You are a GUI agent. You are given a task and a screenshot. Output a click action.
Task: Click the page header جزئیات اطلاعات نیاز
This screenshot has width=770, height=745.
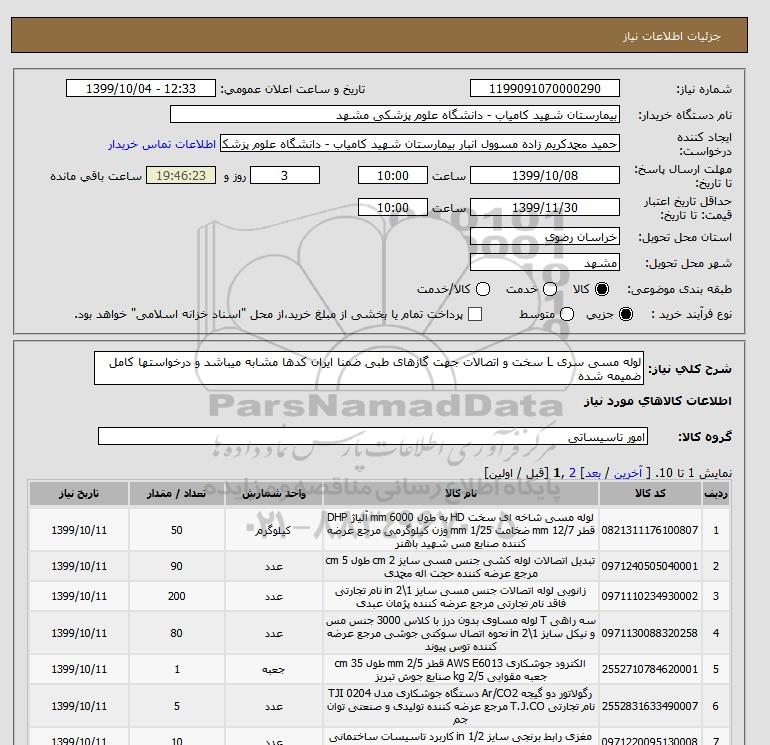[x=672, y=36]
